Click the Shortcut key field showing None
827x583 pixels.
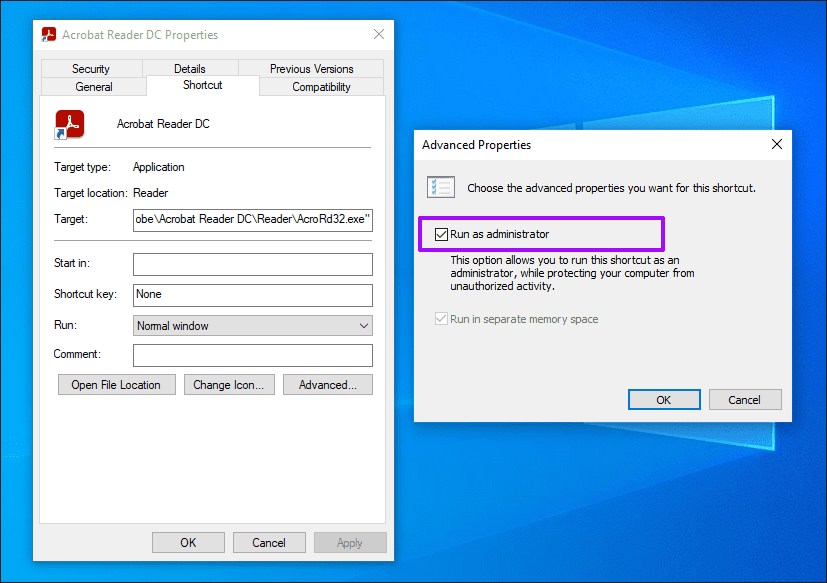253,295
